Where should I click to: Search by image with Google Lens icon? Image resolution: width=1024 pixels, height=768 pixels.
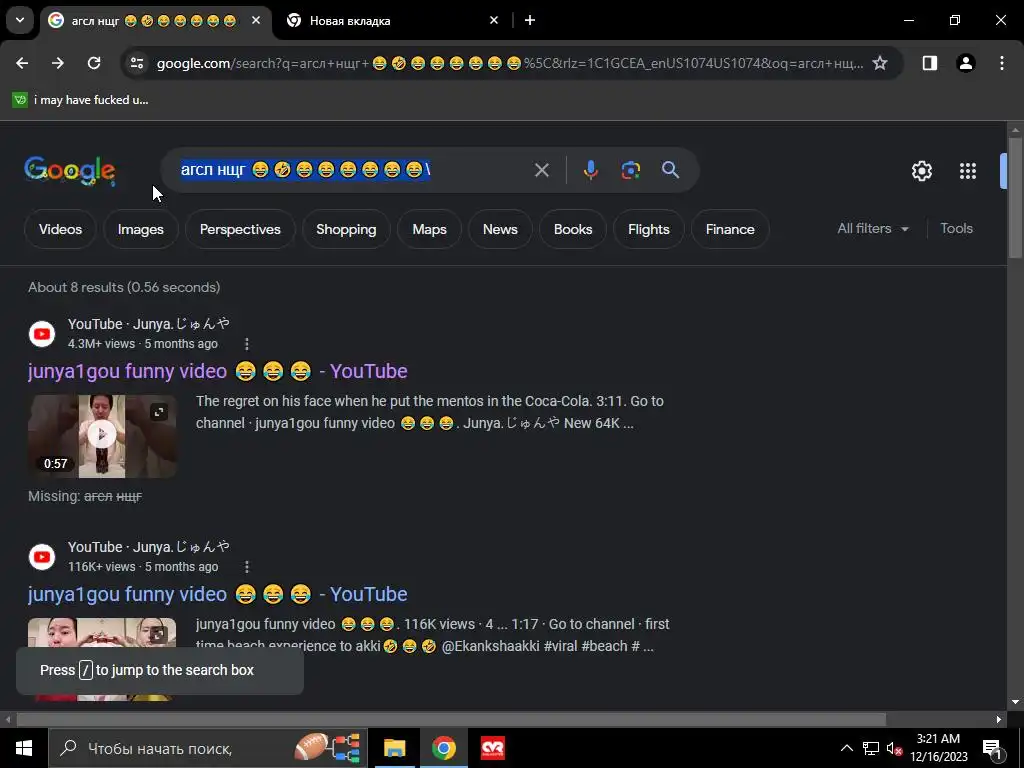coord(631,170)
